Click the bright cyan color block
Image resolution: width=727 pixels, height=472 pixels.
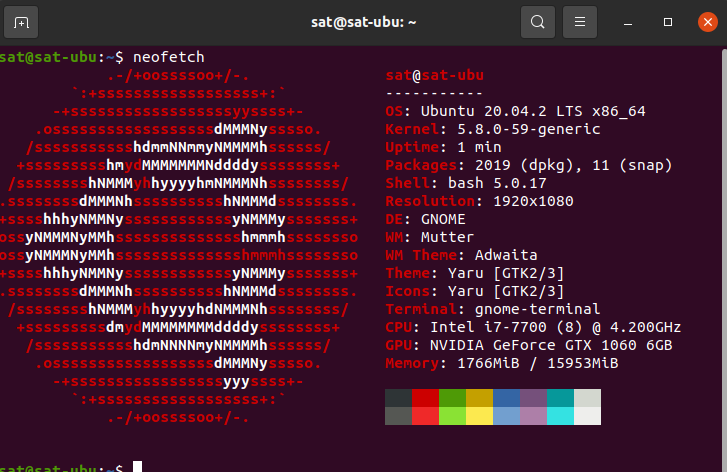coord(560,416)
